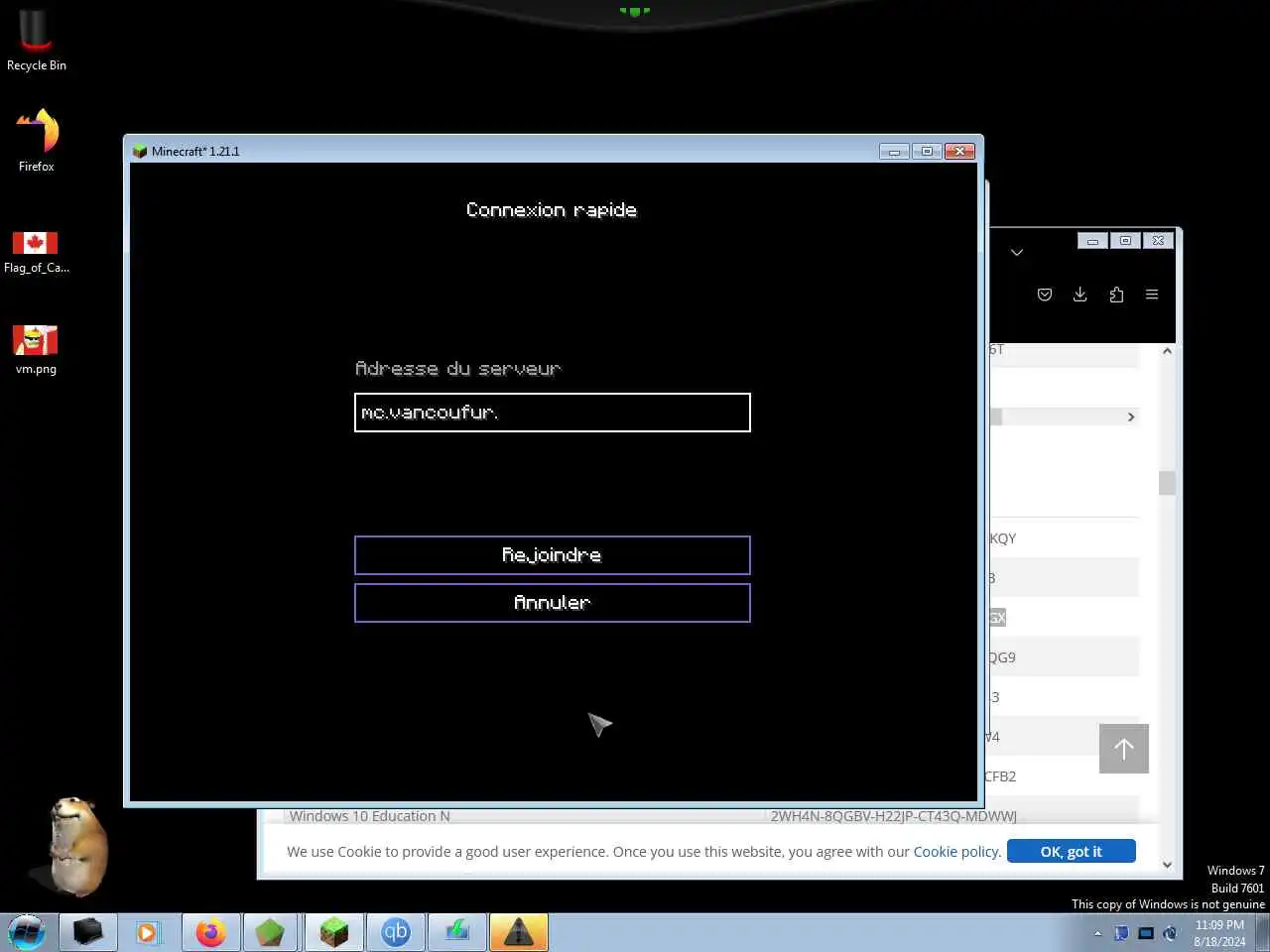
Task: Open the Recycle Bin desktop icon
Action: (x=37, y=41)
